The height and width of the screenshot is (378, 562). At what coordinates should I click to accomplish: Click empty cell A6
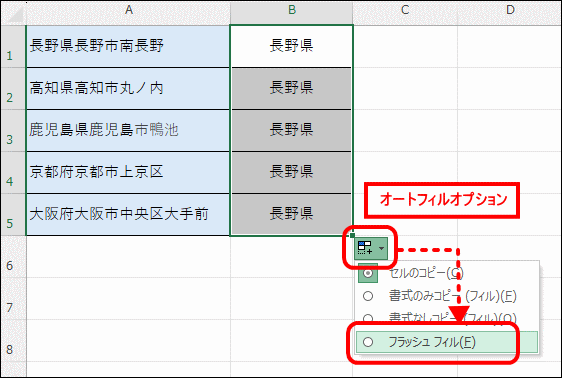pos(128,257)
